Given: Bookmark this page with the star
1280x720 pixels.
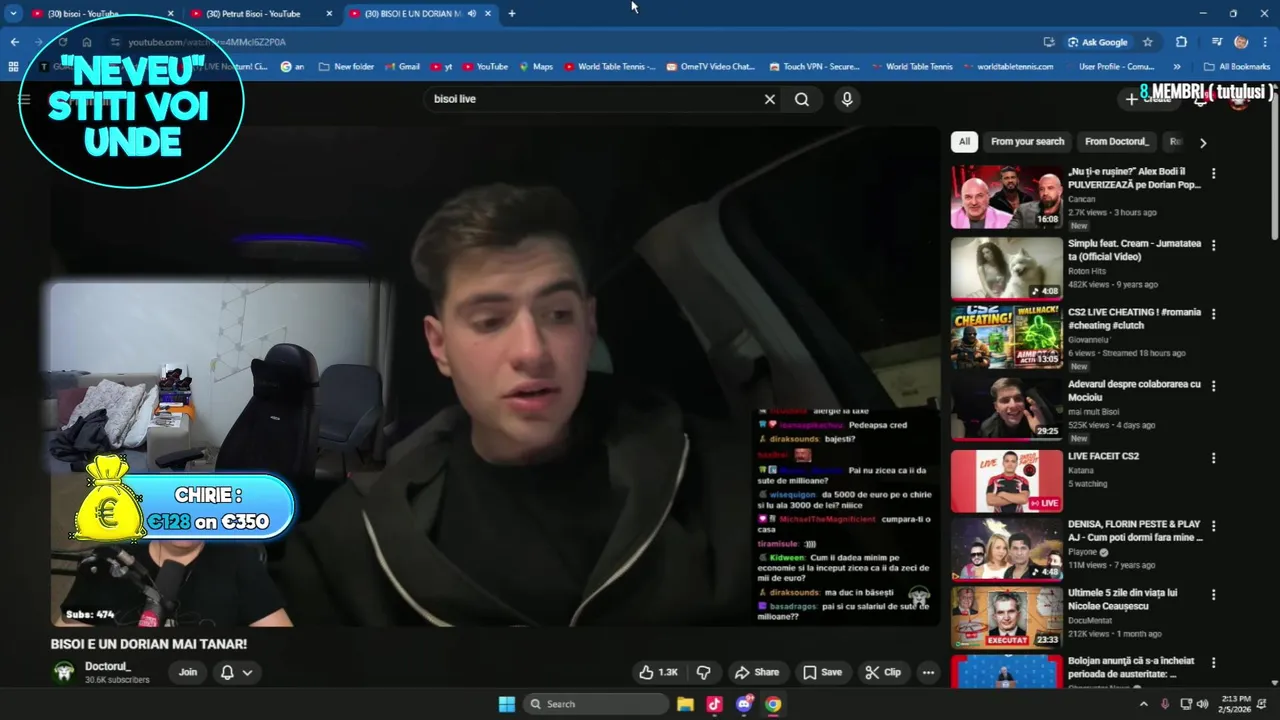Looking at the screenshot, I should [x=1148, y=42].
